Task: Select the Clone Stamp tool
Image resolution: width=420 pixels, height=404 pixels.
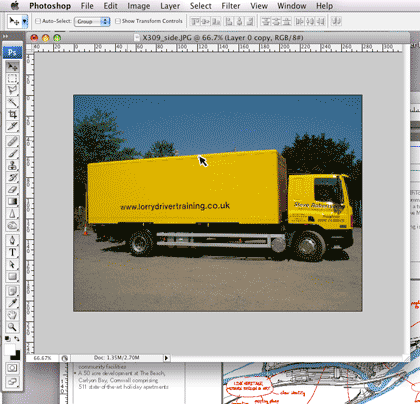Action: [13, 165]
